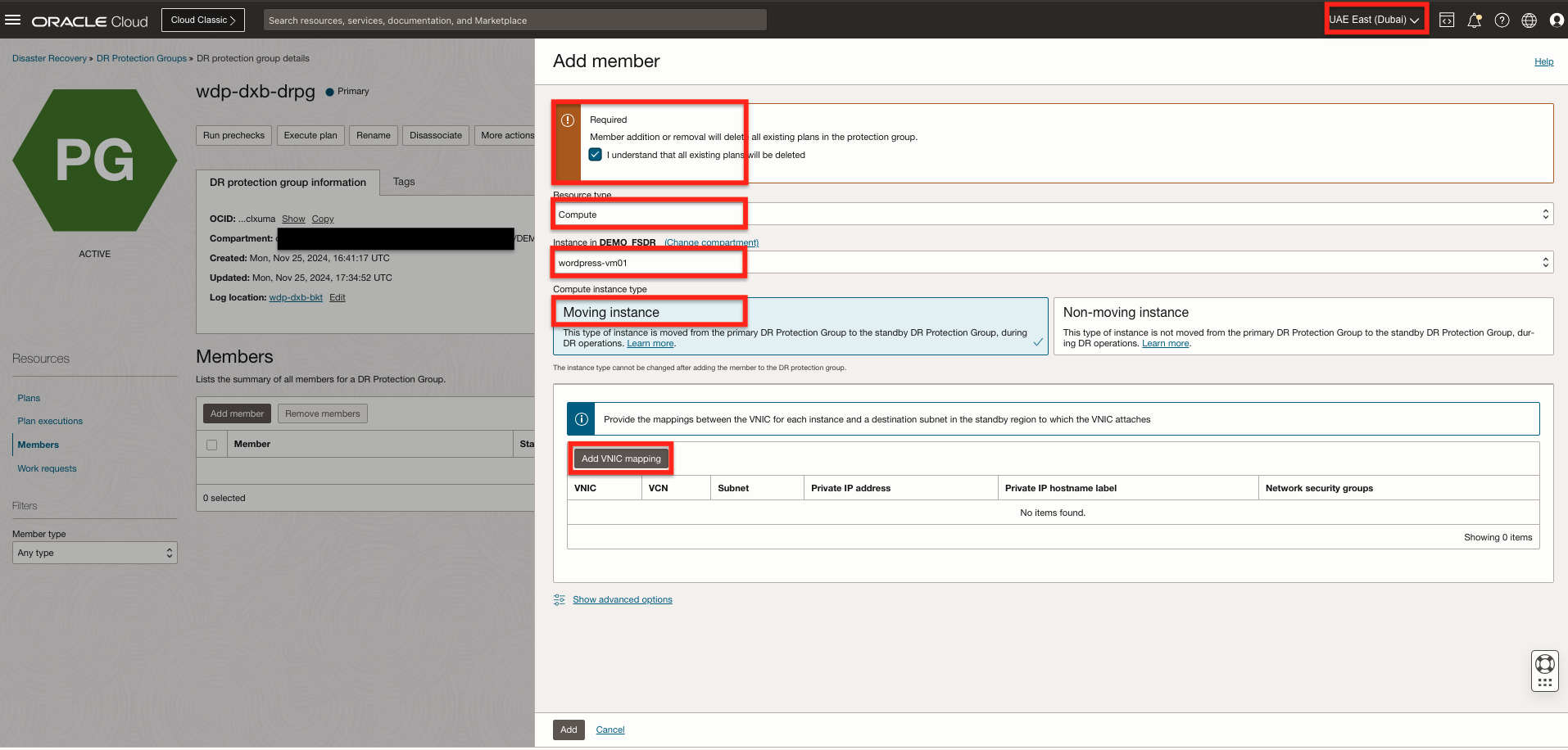Click the Add button in the panel footer

coord(569,730)
